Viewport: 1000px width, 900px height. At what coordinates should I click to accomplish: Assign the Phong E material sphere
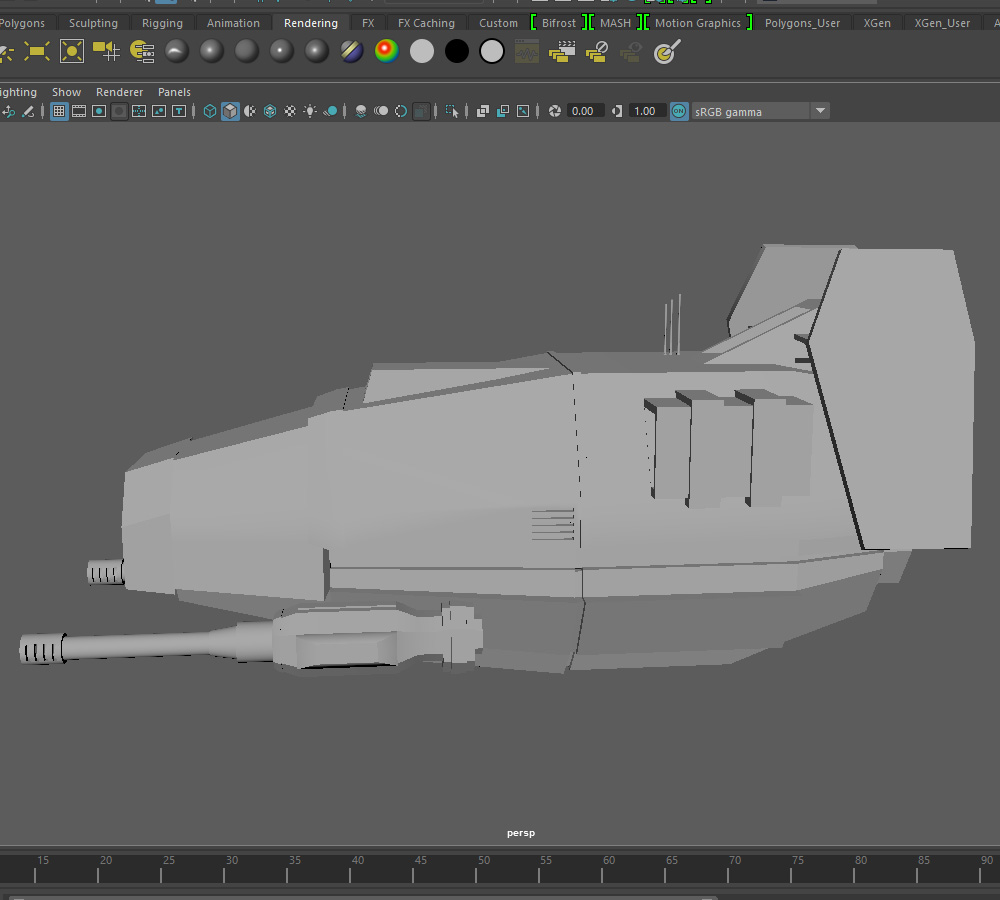pos(316,51)
